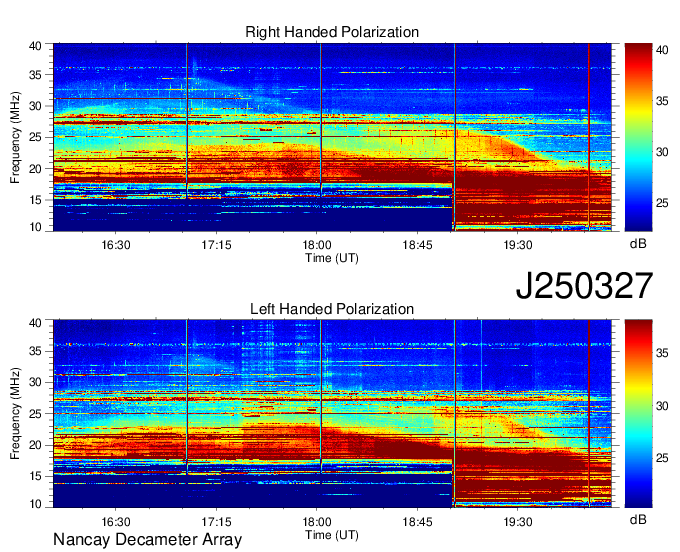Viewport: 680px width, 552px height.
Task: Click the 17:15 time tick of Right Handed plot
Action: [216, 245]
